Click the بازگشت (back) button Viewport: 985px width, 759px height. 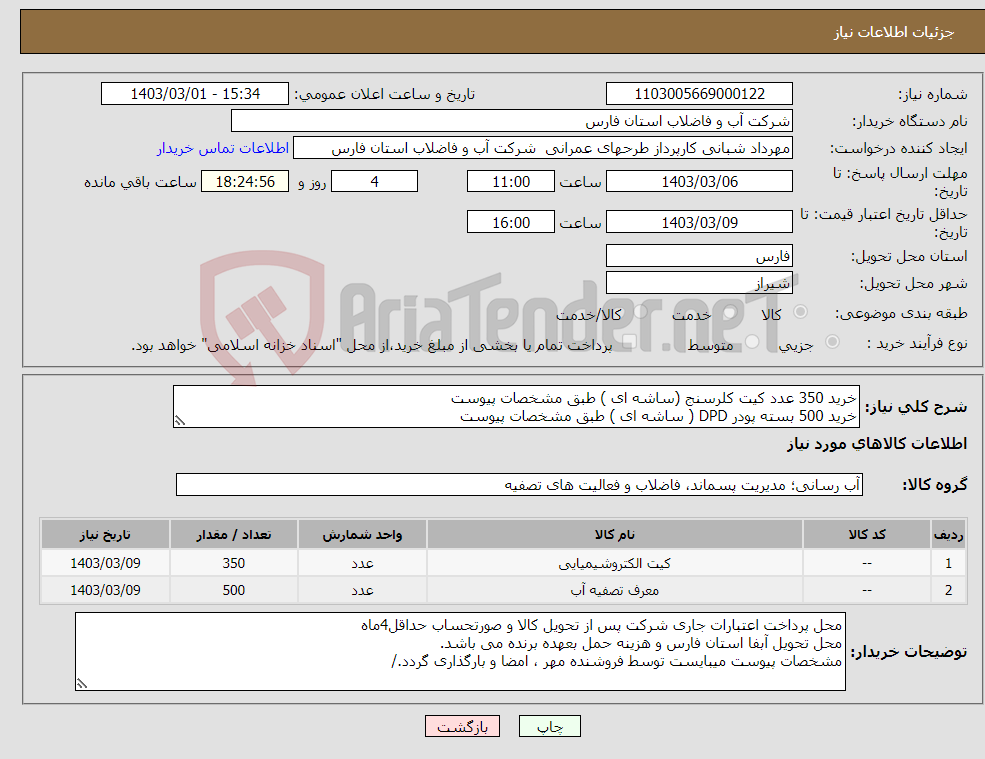pyautogui.click(x=462, y=726)
